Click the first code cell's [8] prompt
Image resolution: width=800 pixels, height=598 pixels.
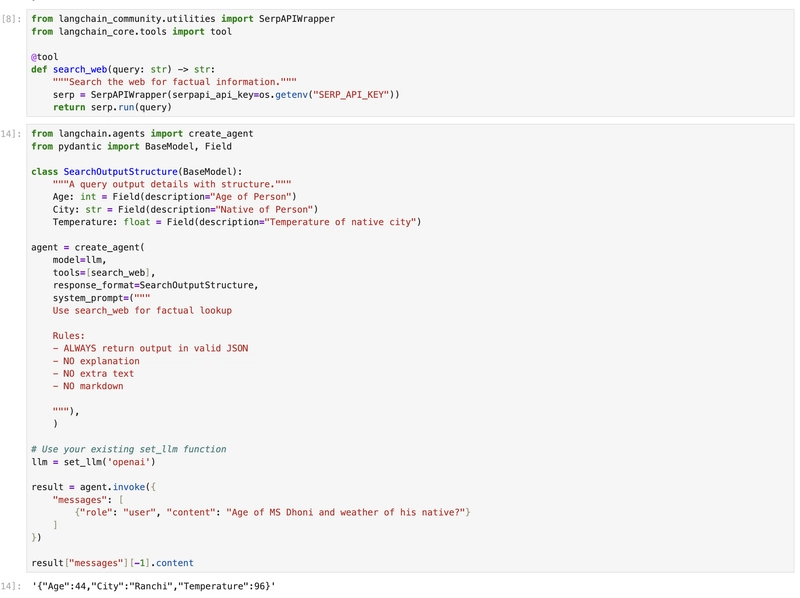pos(10,19)
